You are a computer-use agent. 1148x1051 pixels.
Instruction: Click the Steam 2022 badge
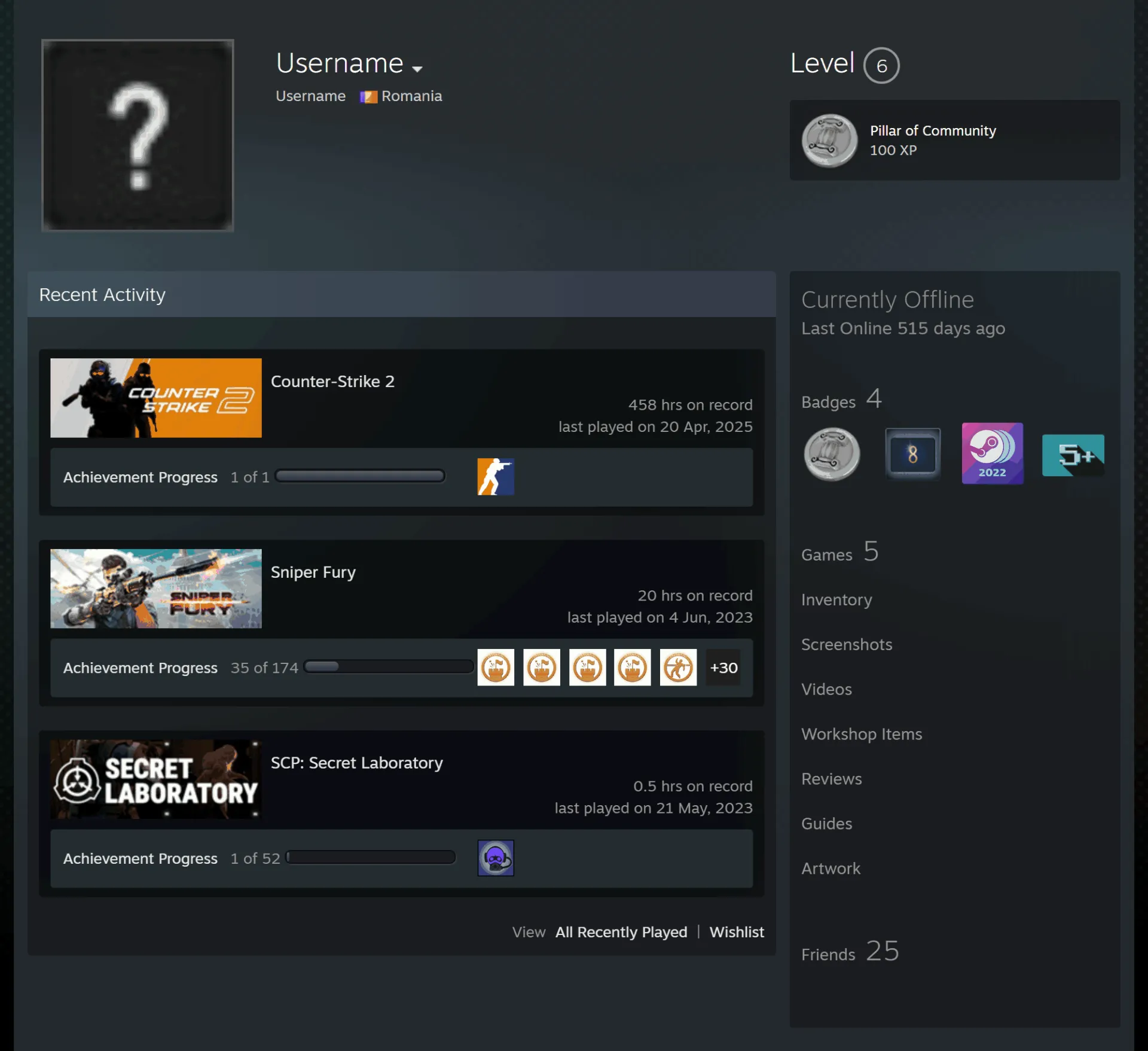tap(993, 453)
